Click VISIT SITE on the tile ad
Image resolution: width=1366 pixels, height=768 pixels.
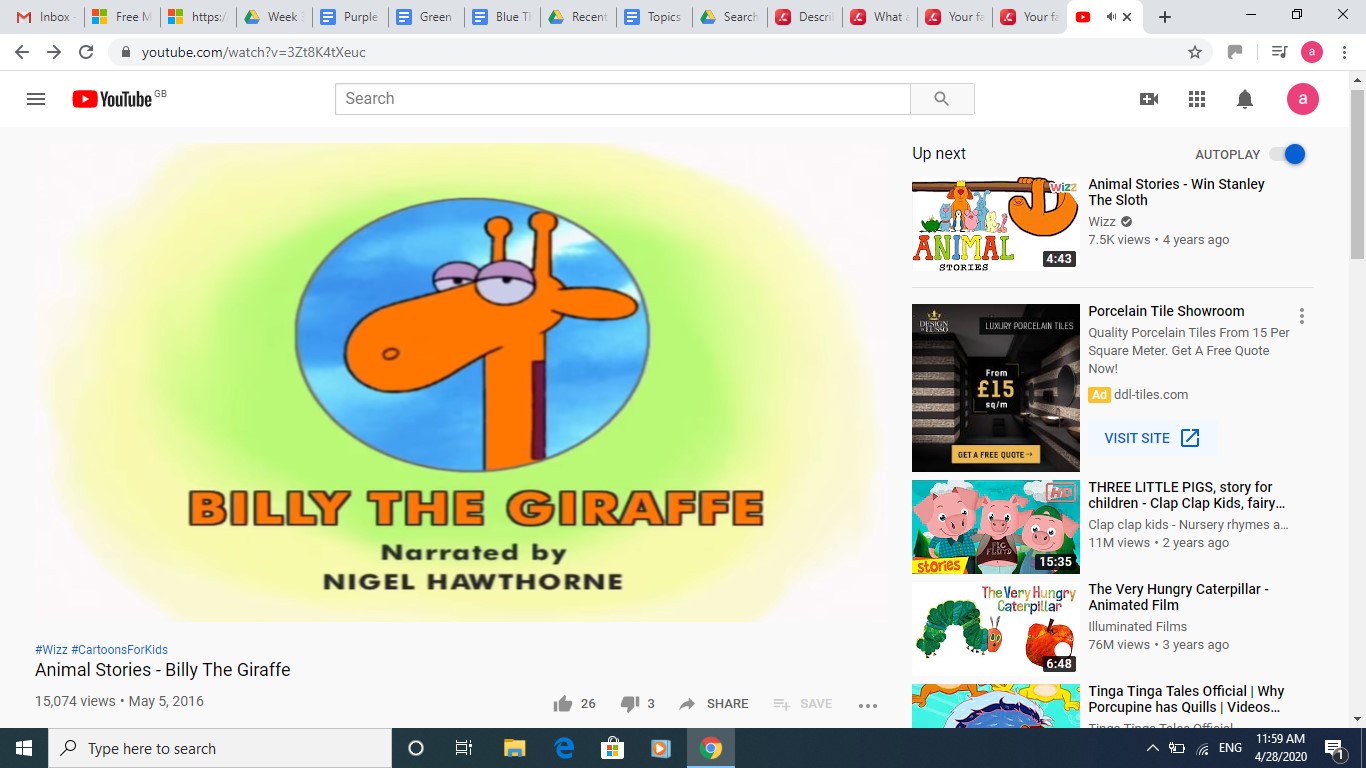click(1152, 438)
